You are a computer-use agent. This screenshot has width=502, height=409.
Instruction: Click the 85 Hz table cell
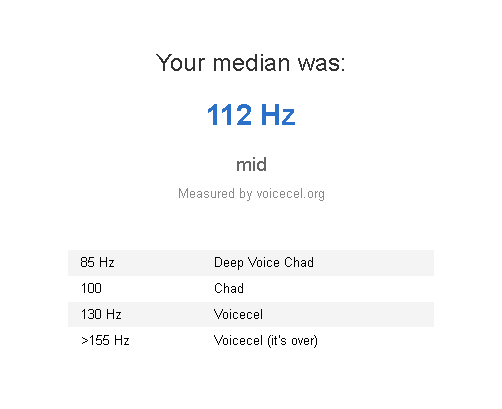click(97, 262)
